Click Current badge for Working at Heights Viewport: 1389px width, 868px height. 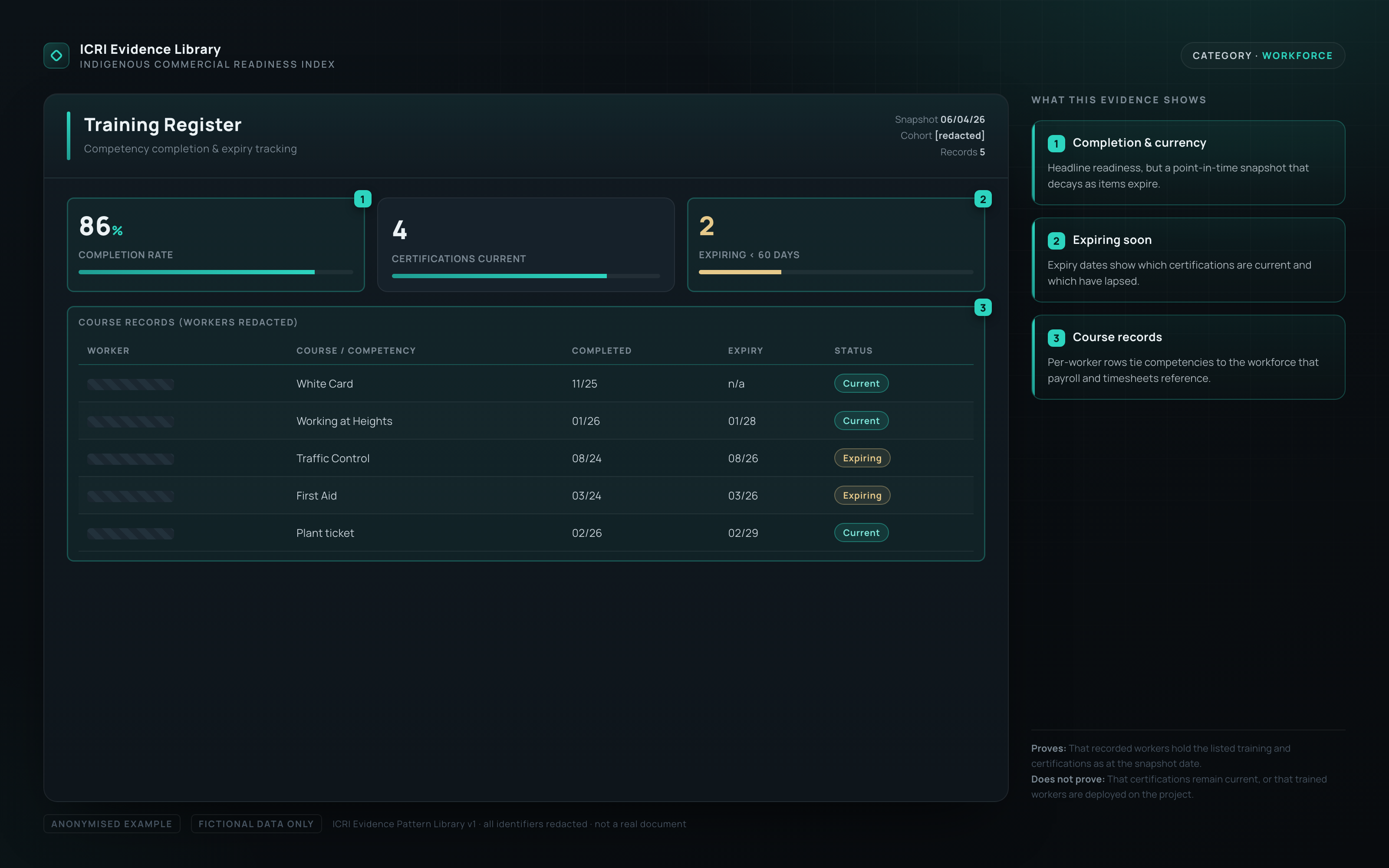[x=861, y=421]
